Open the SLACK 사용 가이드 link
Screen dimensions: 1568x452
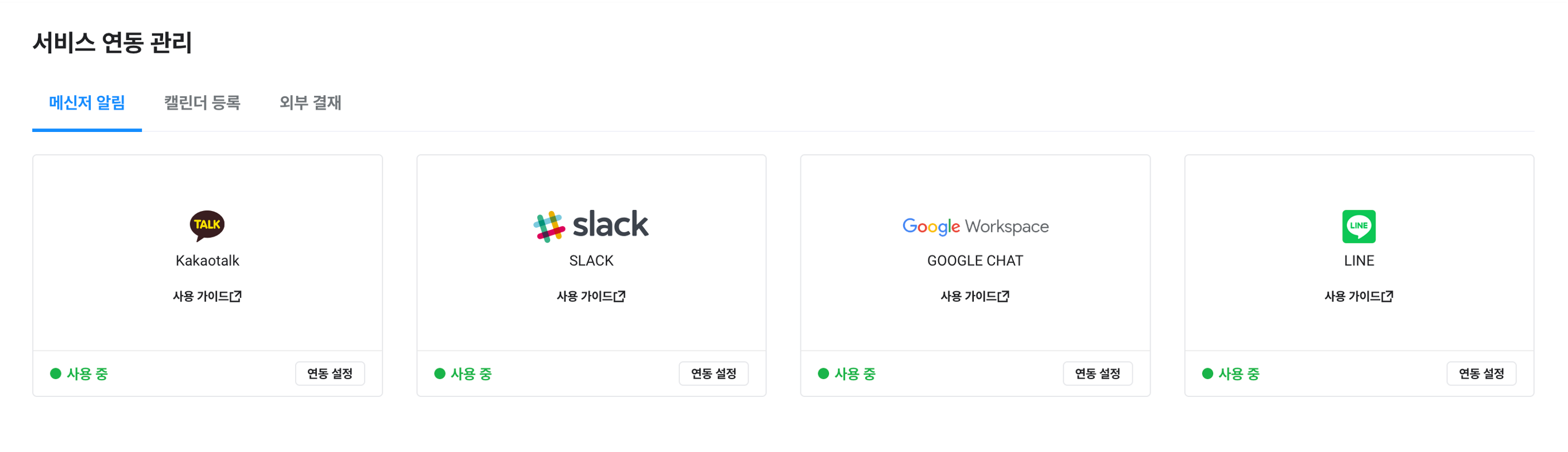pos(584,296)
